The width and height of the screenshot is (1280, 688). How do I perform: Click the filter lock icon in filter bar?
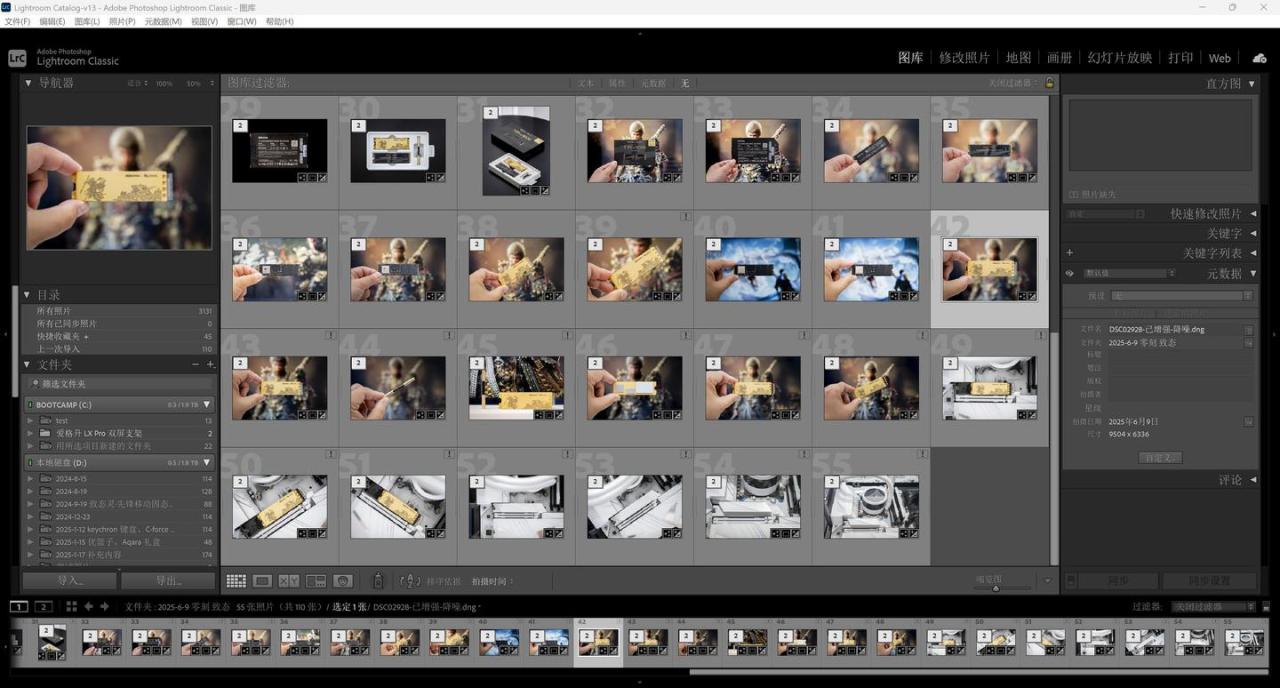tap(1049, 83)
